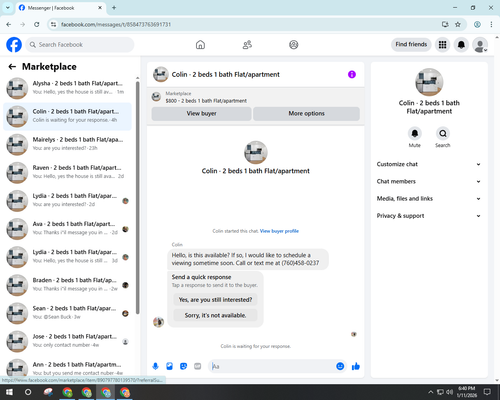
Task: Open Chrome's three-dot menu
Action: pos(491,24)
